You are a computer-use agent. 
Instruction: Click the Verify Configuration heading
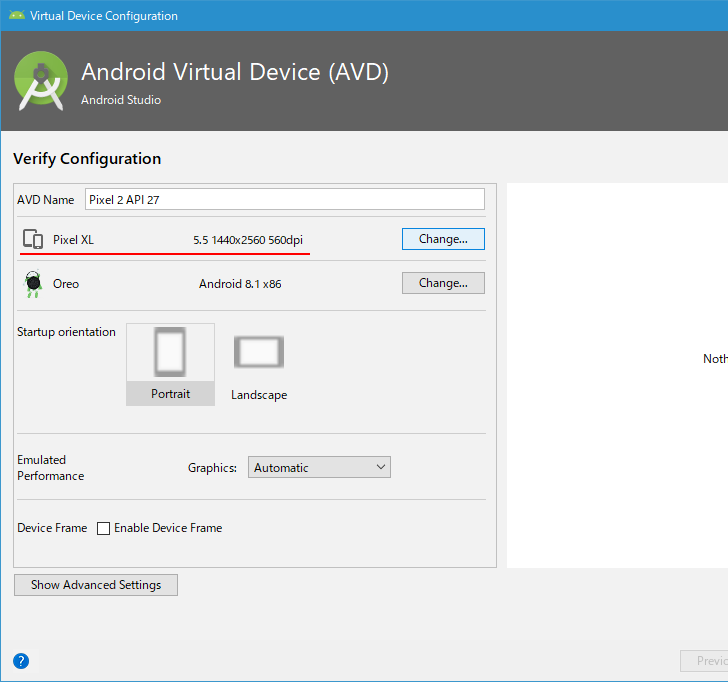[87, 159]
